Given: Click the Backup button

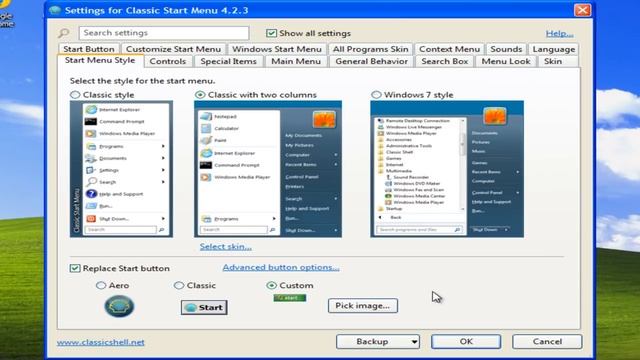Looking at the screenshot, I should click(378, 342).
